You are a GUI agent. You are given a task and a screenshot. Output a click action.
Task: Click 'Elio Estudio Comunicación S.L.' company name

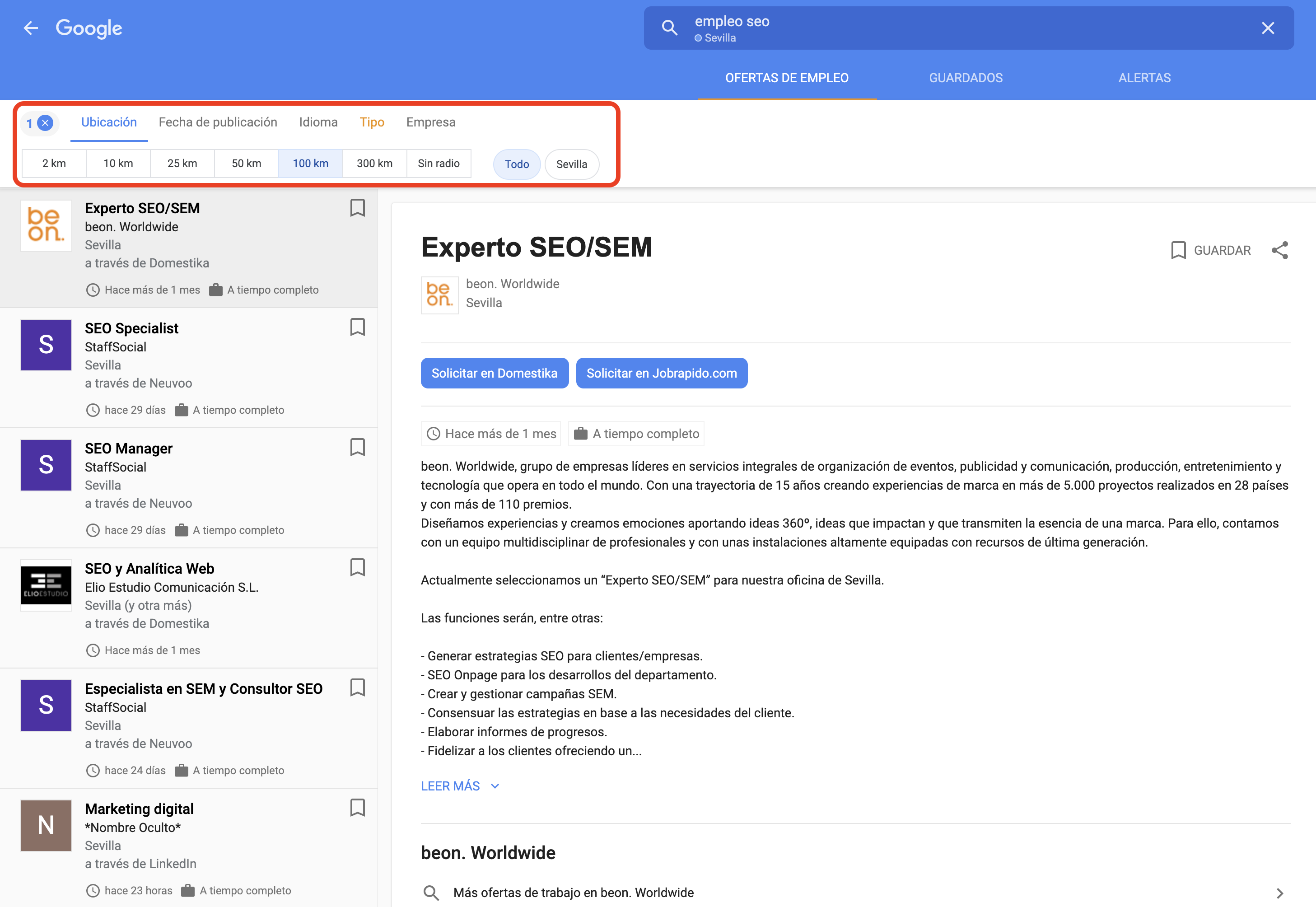tap(172, 587)
